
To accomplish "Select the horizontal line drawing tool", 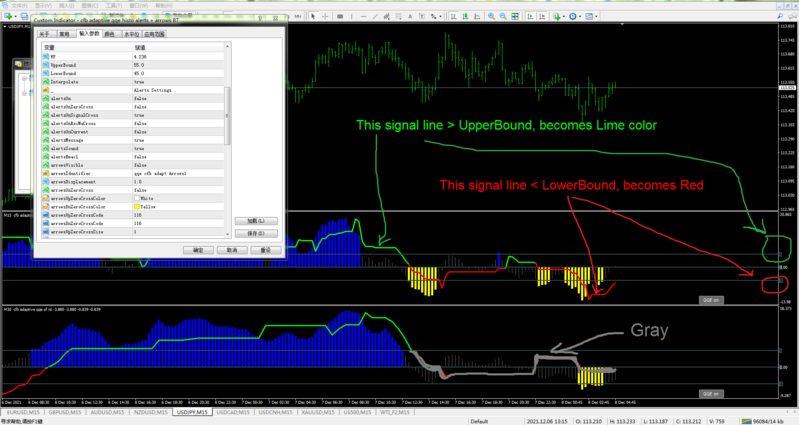I will pyautogui.click(x=363, y=16).
